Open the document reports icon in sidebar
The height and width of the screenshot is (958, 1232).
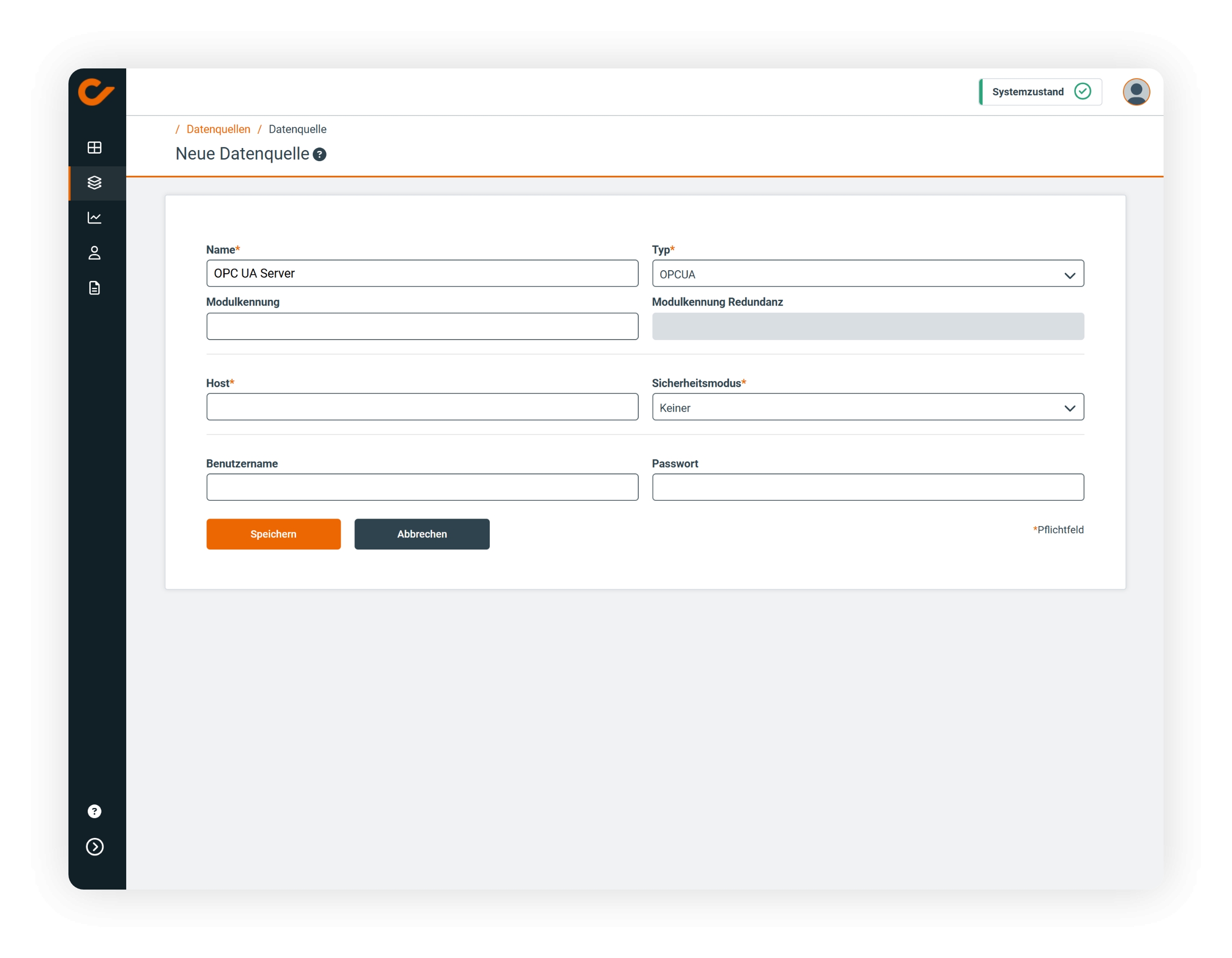95,288
